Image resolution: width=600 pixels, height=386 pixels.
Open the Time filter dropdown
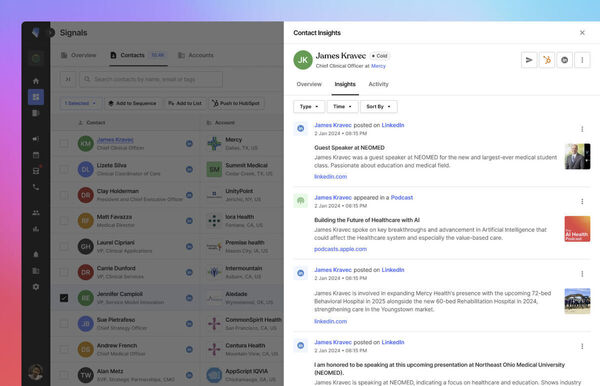[x=342, y=107]
